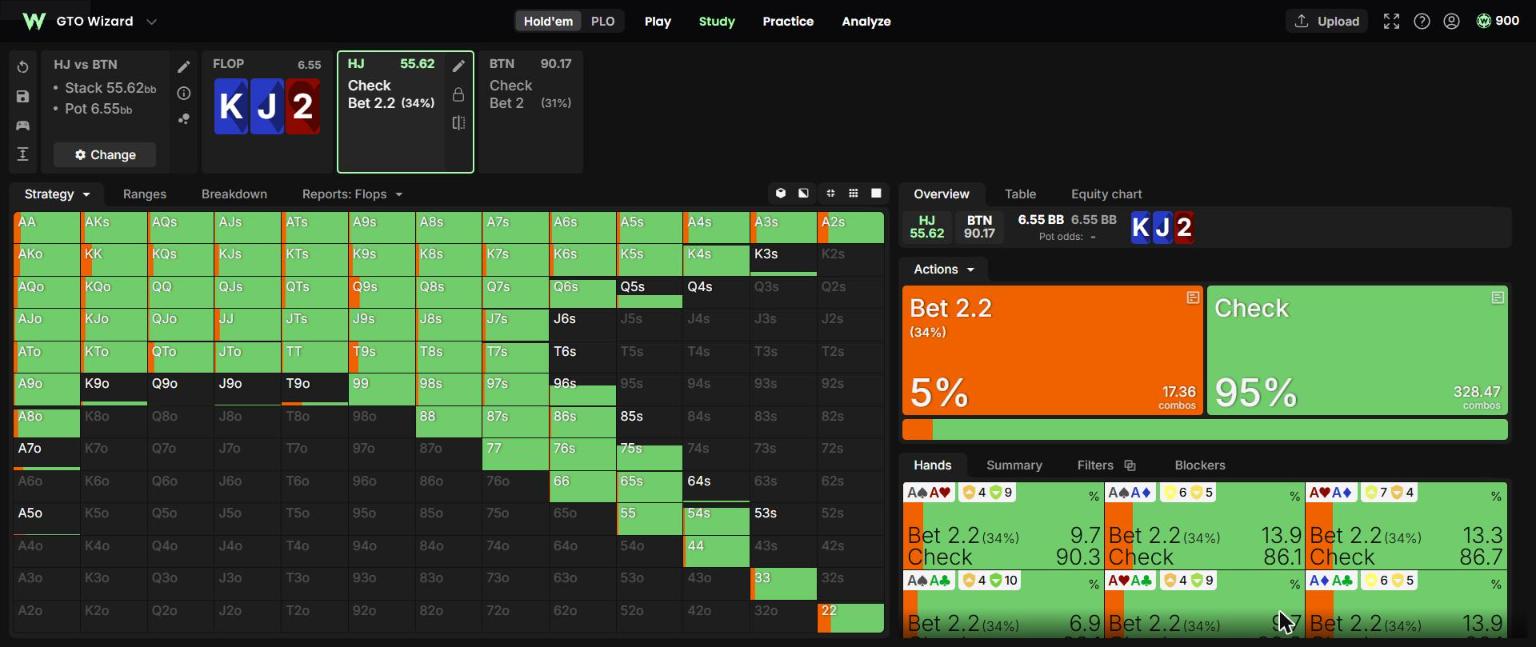
Task: Open the Study menu
Action: coord(717,21)
